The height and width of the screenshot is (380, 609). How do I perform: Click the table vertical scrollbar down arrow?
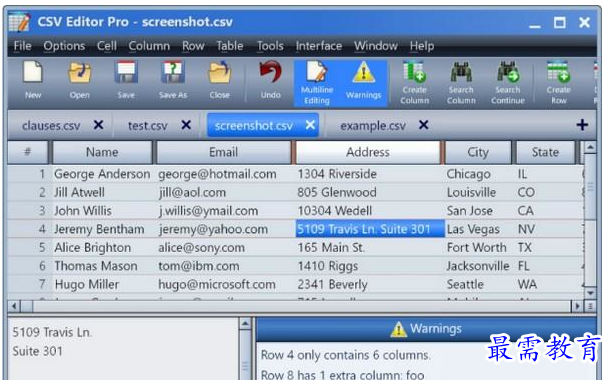[590, 293]
